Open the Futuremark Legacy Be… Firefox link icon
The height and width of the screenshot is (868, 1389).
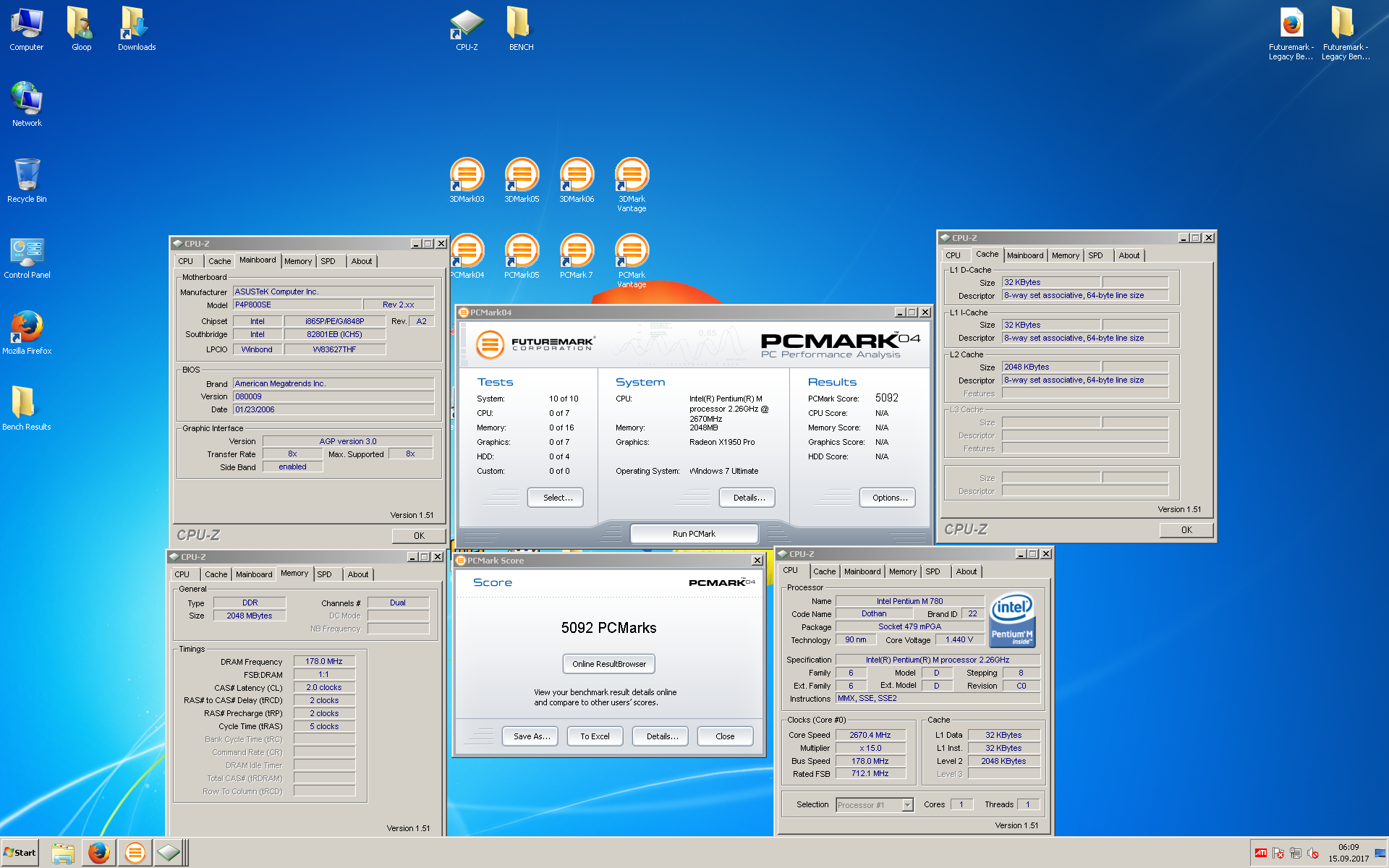pyautogui.click(x=1291, y=33)
